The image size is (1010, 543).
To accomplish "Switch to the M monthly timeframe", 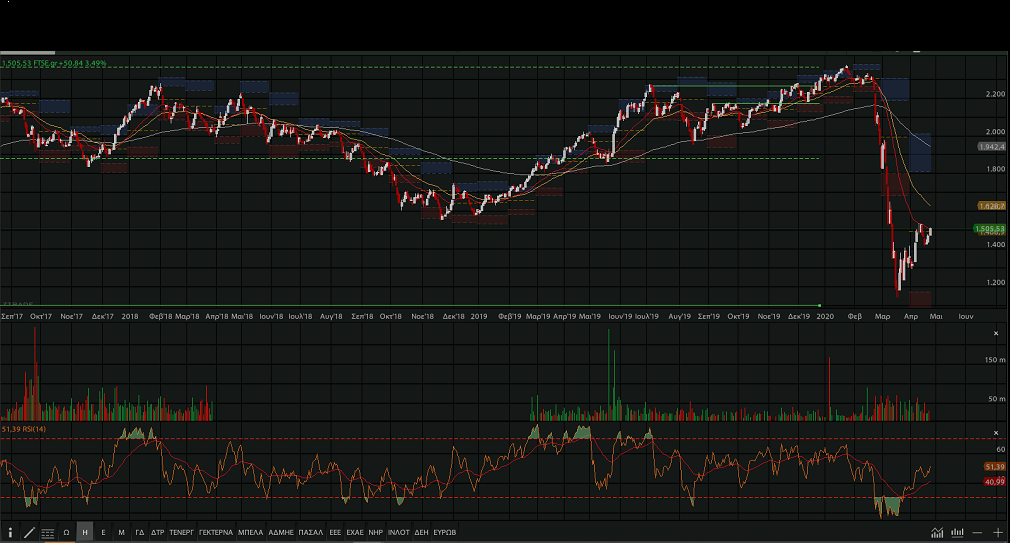I will click(121, 533).
